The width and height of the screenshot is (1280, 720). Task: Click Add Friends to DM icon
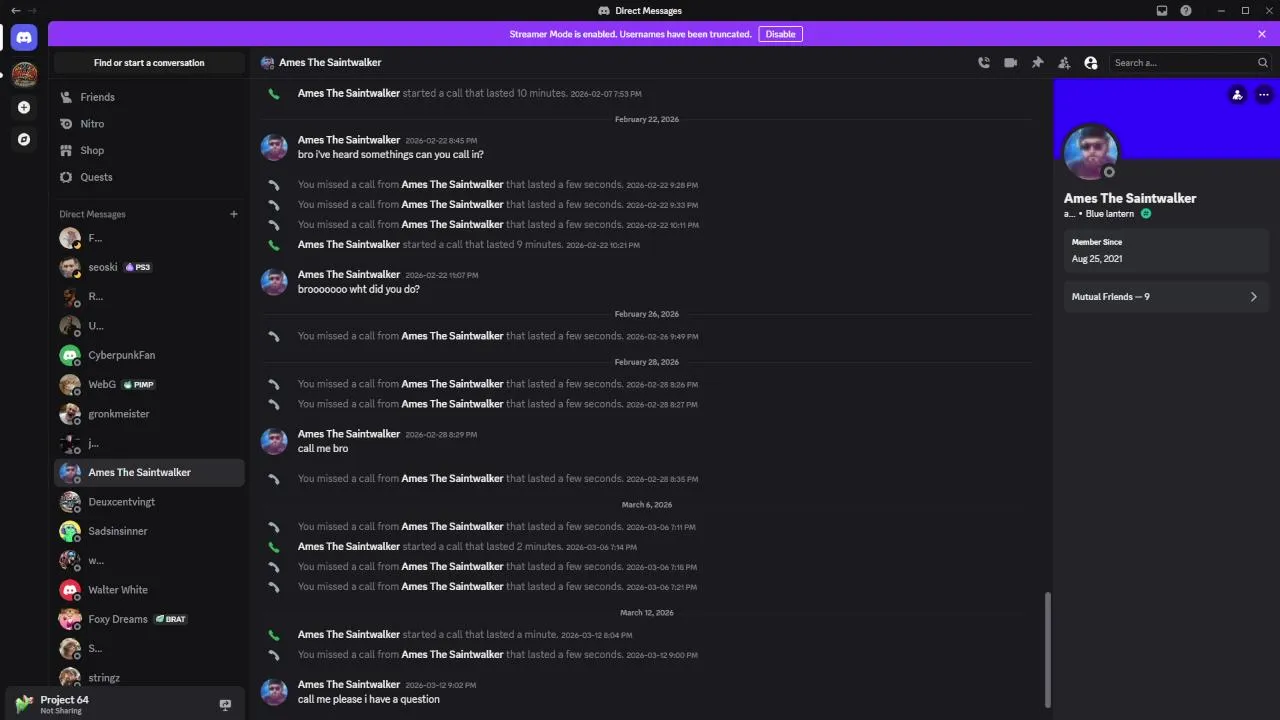(x=1064, y=63)
